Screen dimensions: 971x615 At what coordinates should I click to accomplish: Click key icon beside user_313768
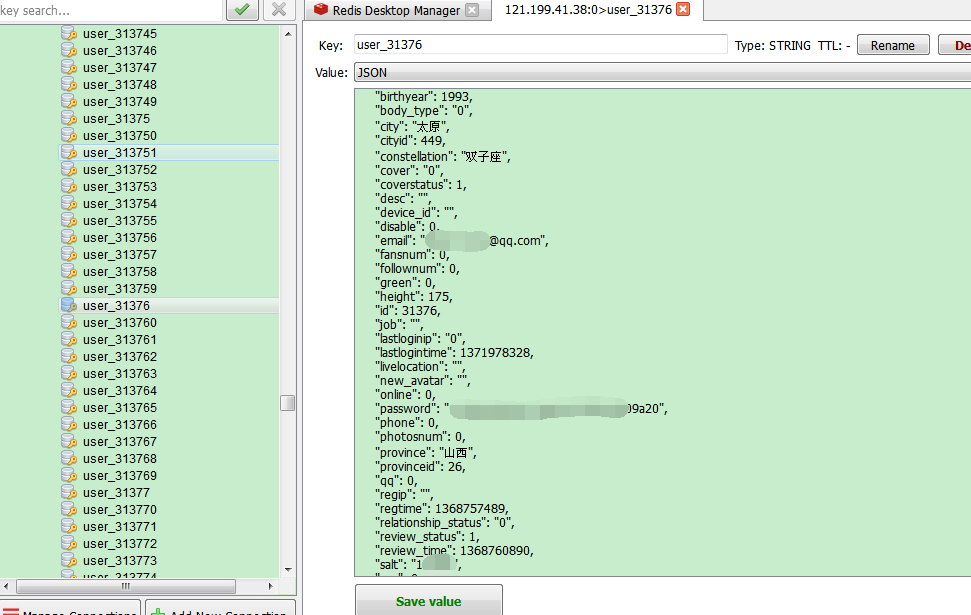[x=69, y=459]
